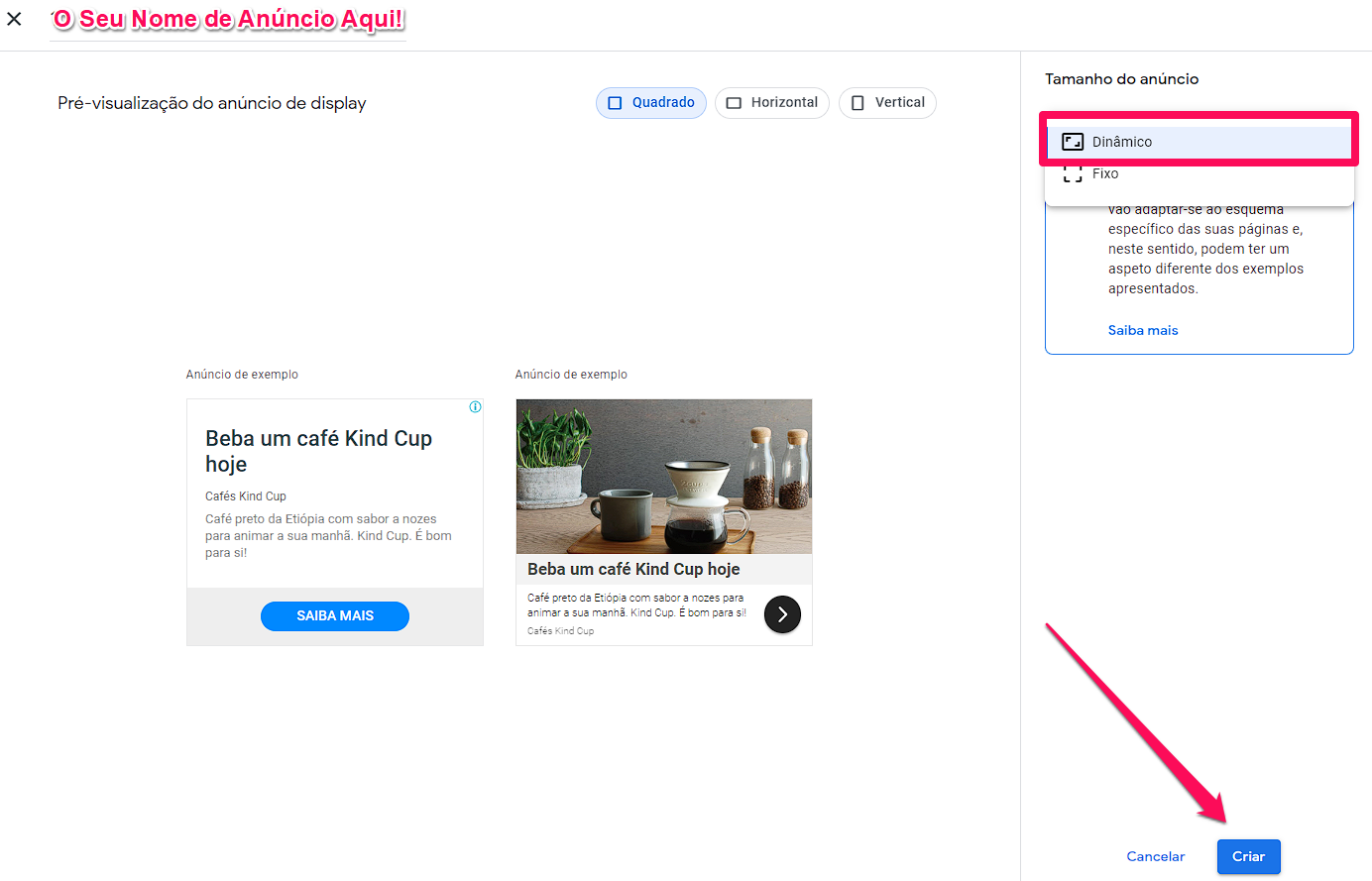1372x881 pixels.
Task: Click the square icon in Quadrado chip
Action: coord(615,103)
